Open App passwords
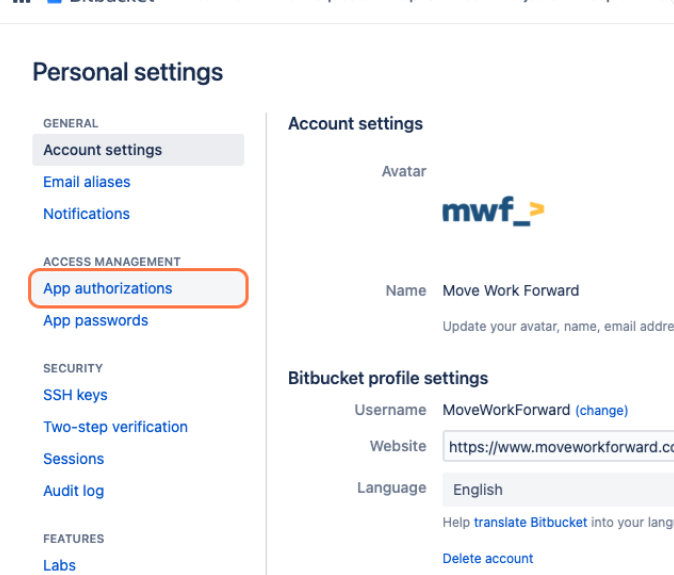The image size is (674, 575). coord(95,320)
